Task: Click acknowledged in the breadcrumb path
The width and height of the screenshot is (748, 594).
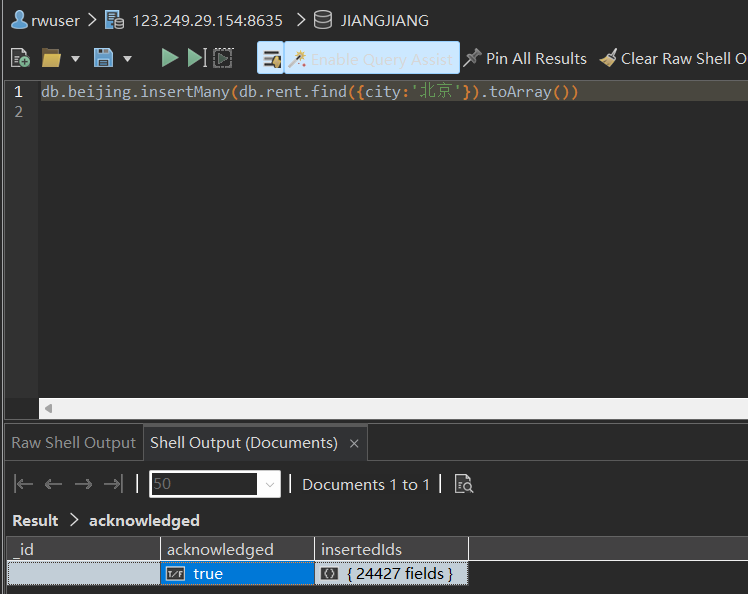Action: click(x=144, y=521)
